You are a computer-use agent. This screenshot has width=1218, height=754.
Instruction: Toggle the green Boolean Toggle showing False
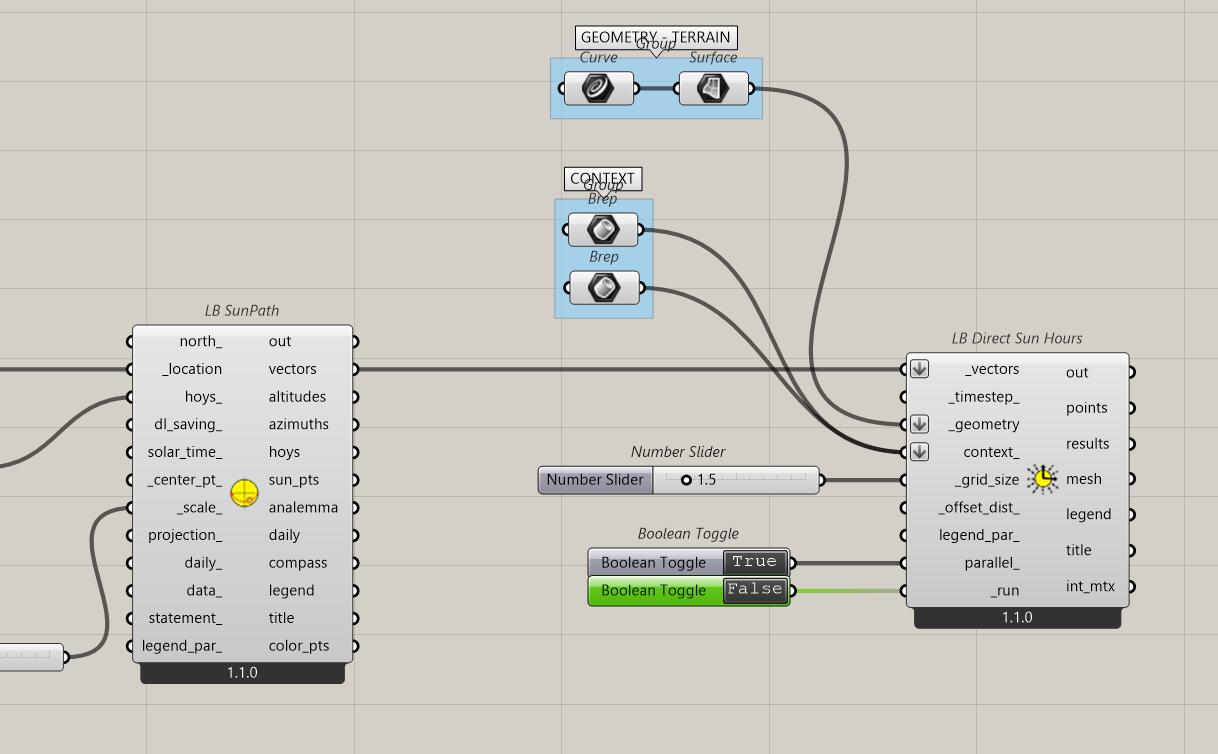(x=754, y=590)
